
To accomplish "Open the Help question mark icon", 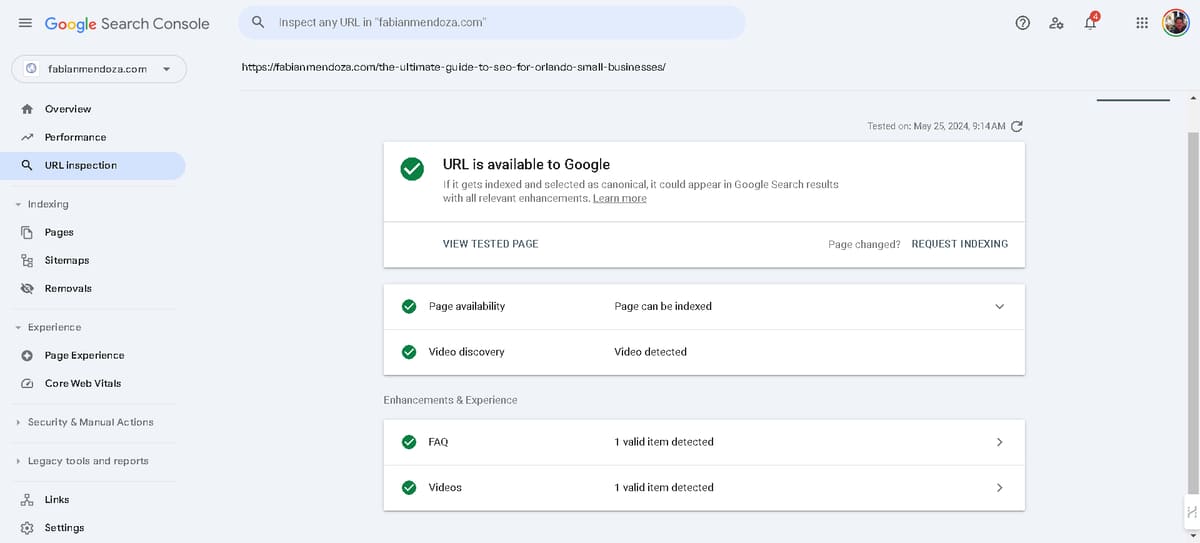I will 1023,23.
